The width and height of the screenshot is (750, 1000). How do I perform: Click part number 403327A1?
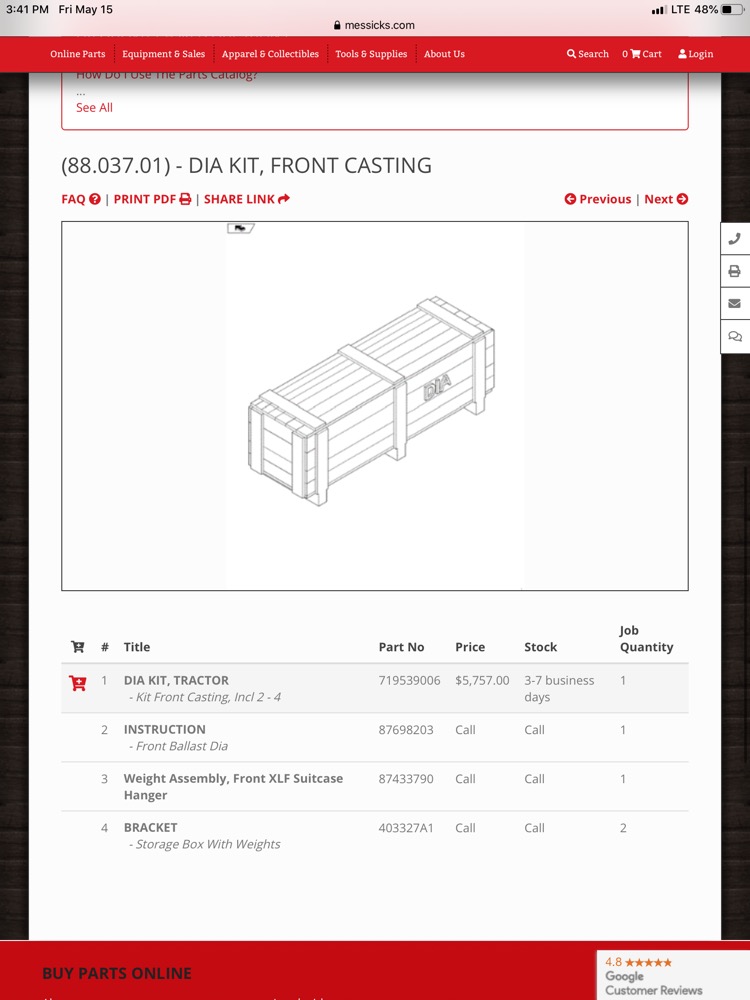[x=406, y=828]
